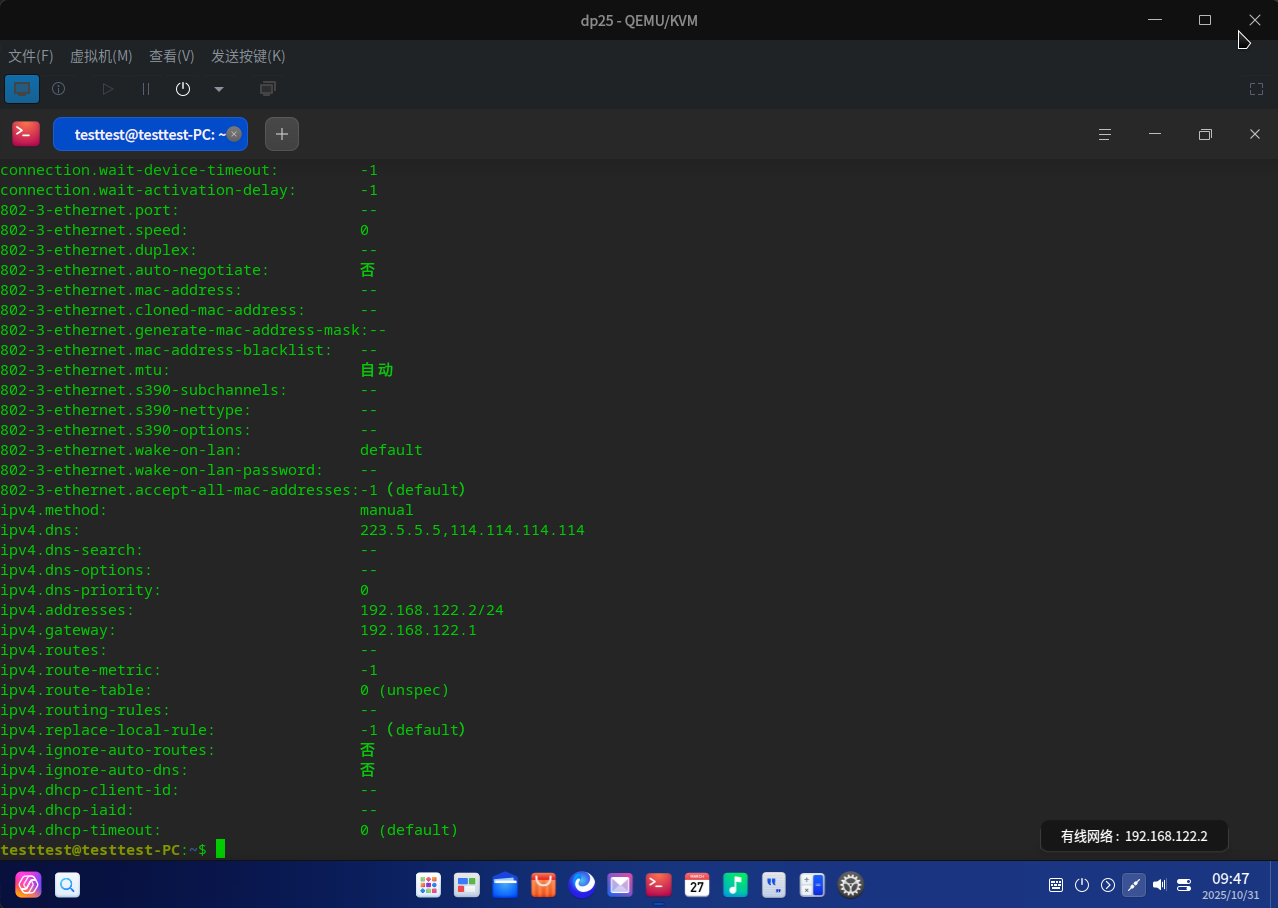Open the 查看(V) menu
The image size is (1278, 908).
[x=172, y=57]
